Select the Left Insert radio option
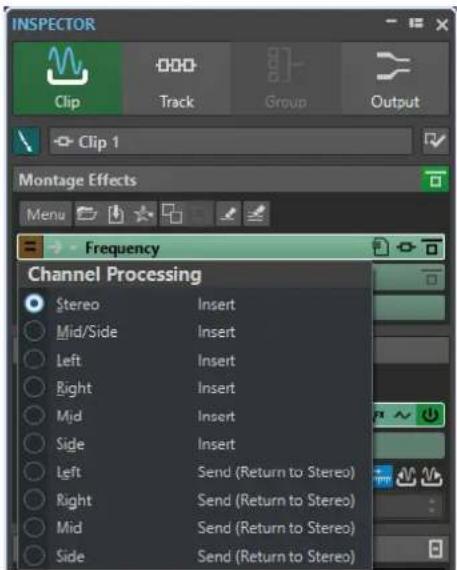 pyautogui.click(x=34, y=360)
